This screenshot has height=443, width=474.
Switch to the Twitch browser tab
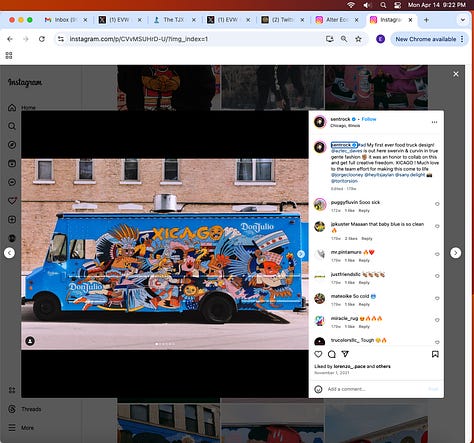[283, 20]
